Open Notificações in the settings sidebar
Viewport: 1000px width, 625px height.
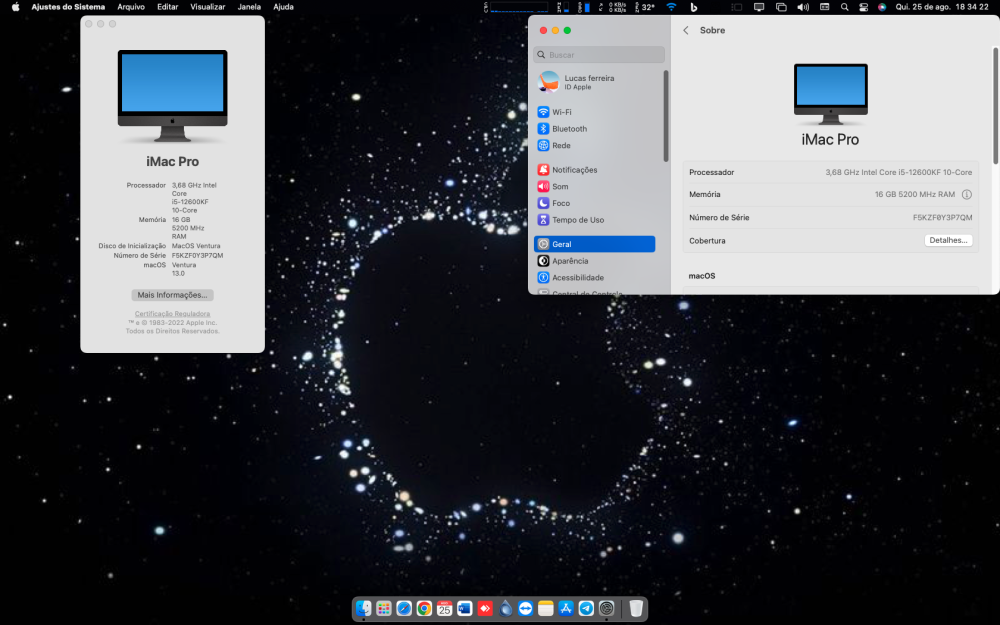pyautogui.click(x=594, y=170)
